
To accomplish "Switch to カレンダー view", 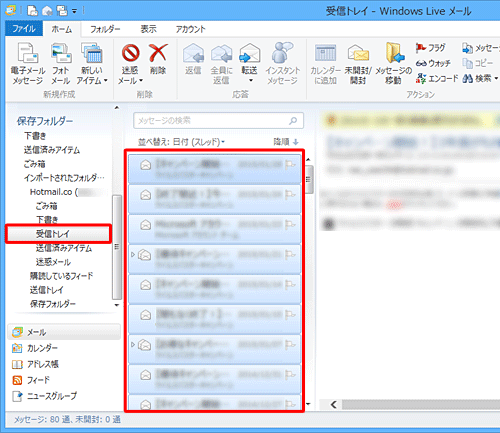I will 35,348.
